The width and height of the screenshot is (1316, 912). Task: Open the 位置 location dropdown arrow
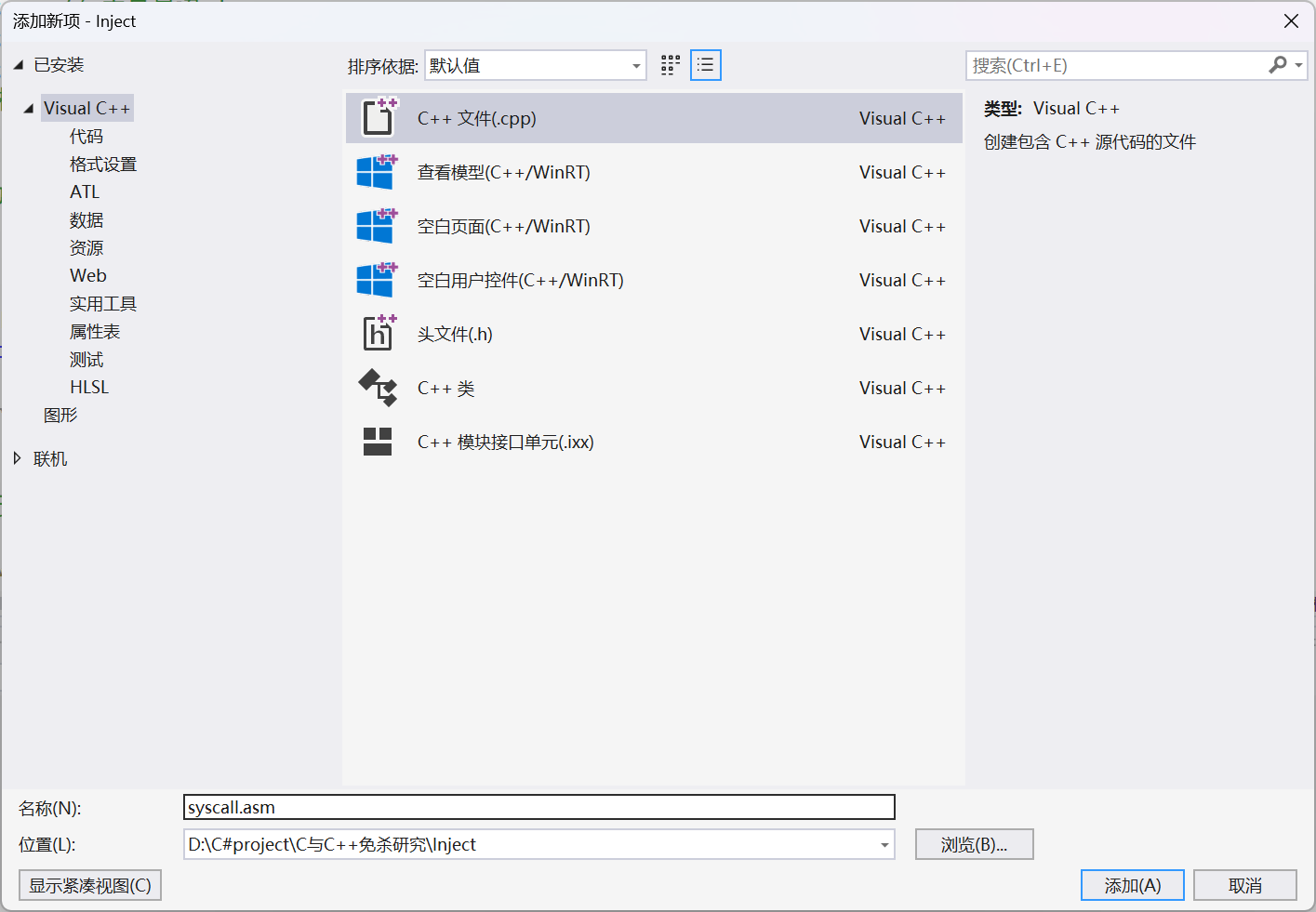884,845
